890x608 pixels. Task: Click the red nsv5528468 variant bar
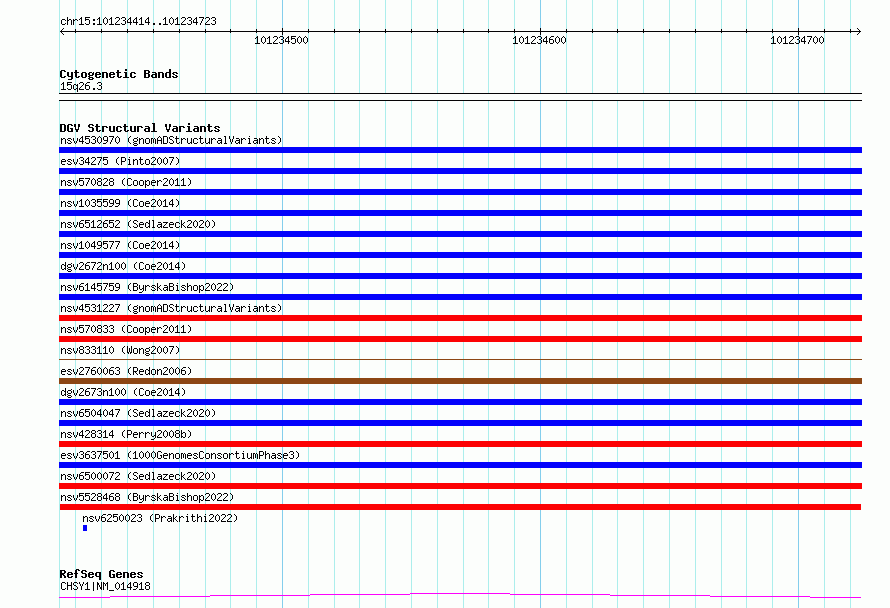click(x=460, y=507)
